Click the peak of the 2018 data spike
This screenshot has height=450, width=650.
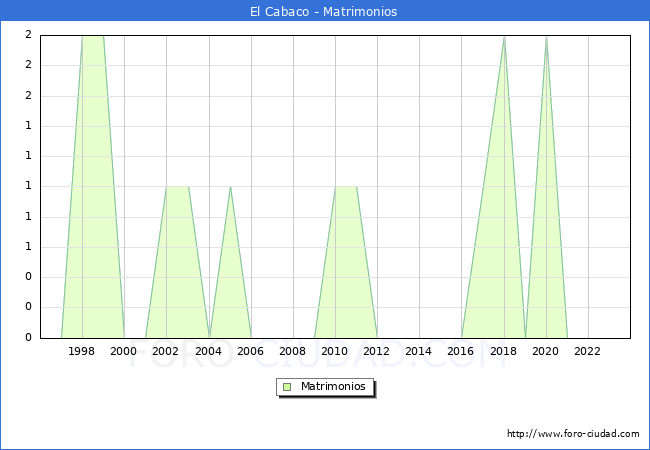pyautogui.click(x=504, y=37)
